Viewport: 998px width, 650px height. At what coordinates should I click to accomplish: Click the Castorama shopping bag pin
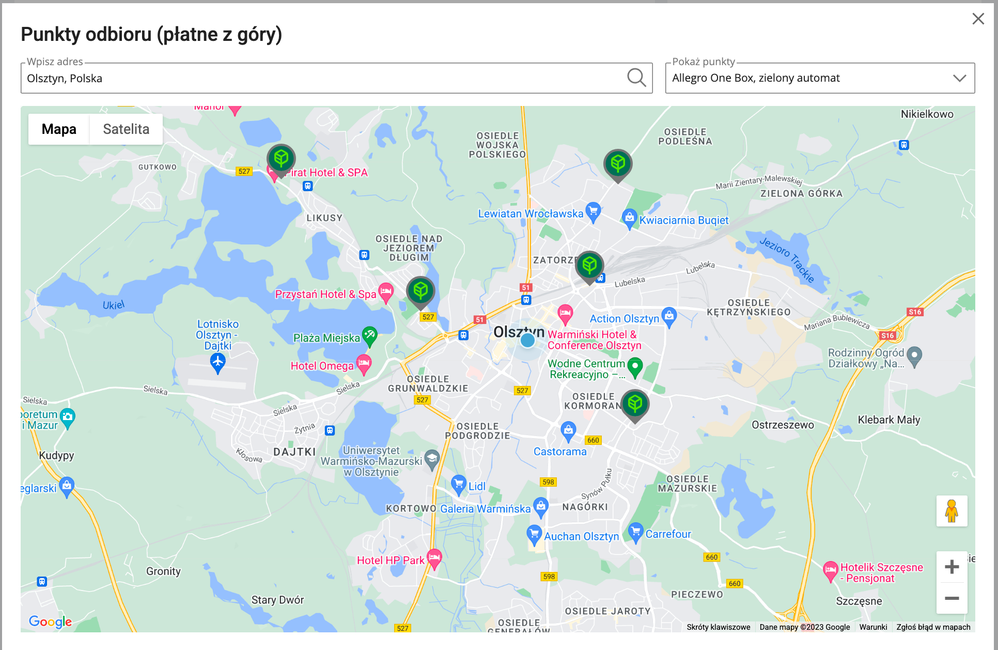pos(568,431)
